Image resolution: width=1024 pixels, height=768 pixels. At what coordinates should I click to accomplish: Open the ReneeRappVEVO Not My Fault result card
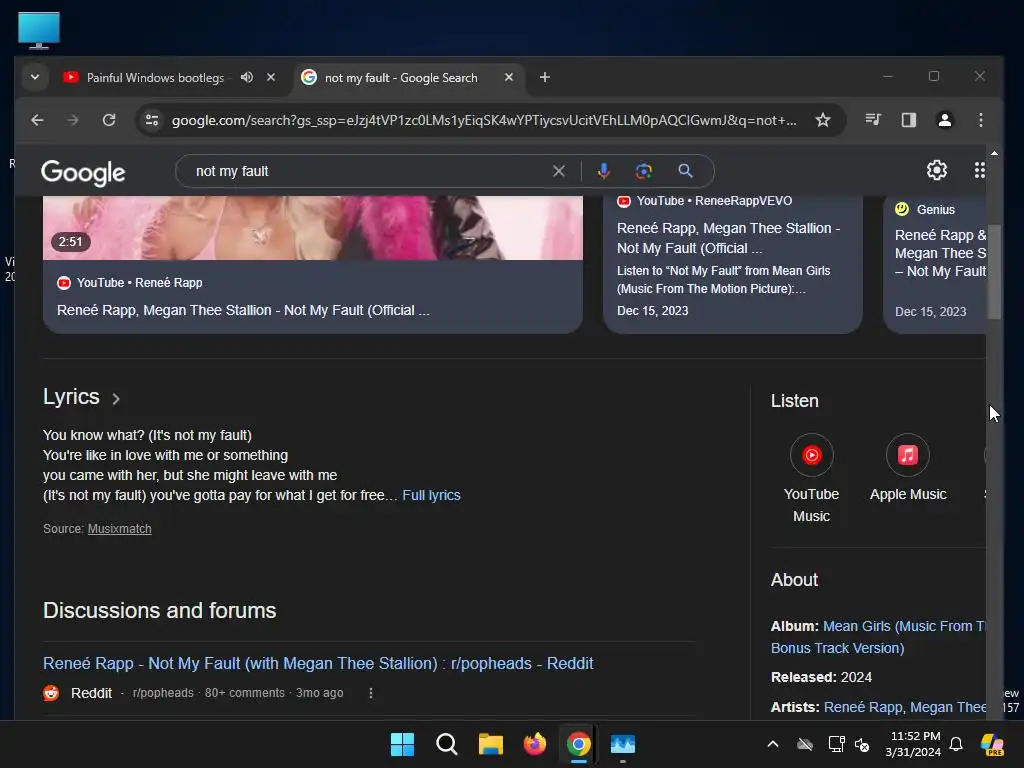click(x=733, y=264)
